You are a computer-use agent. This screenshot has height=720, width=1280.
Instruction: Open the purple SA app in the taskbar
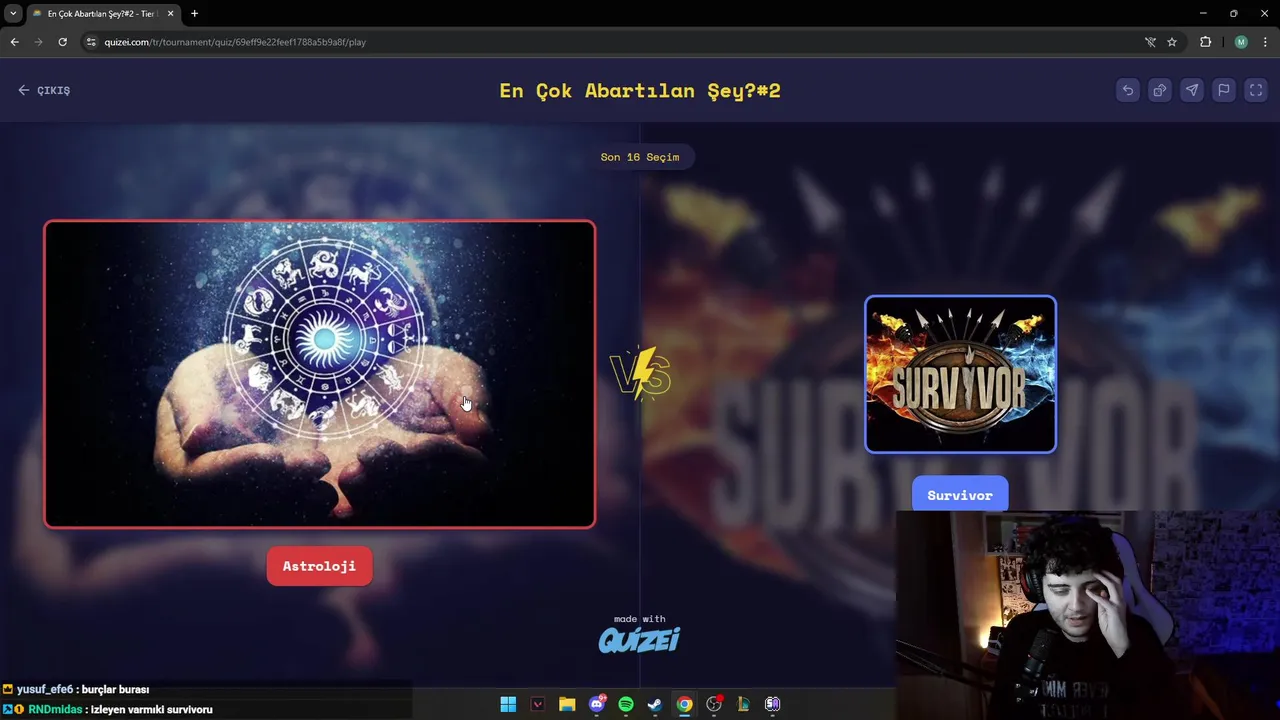(x=772, y=704)
